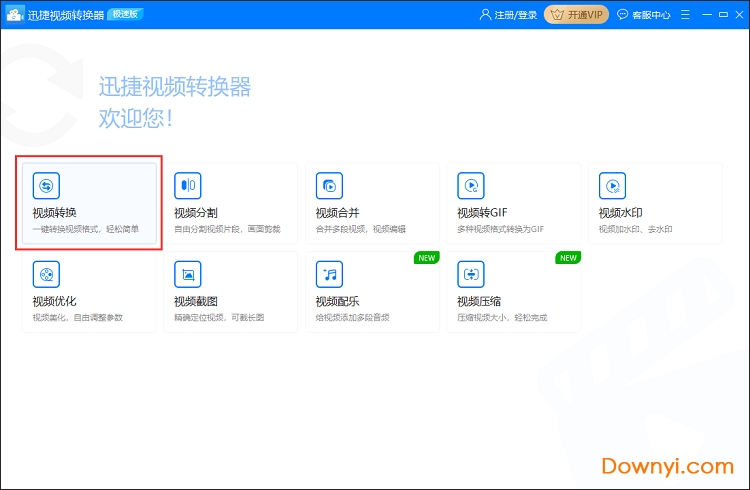750x490 pixels.
Task: Click description 自由分割视频片段，画面剪裁
Action: [227, 229]
